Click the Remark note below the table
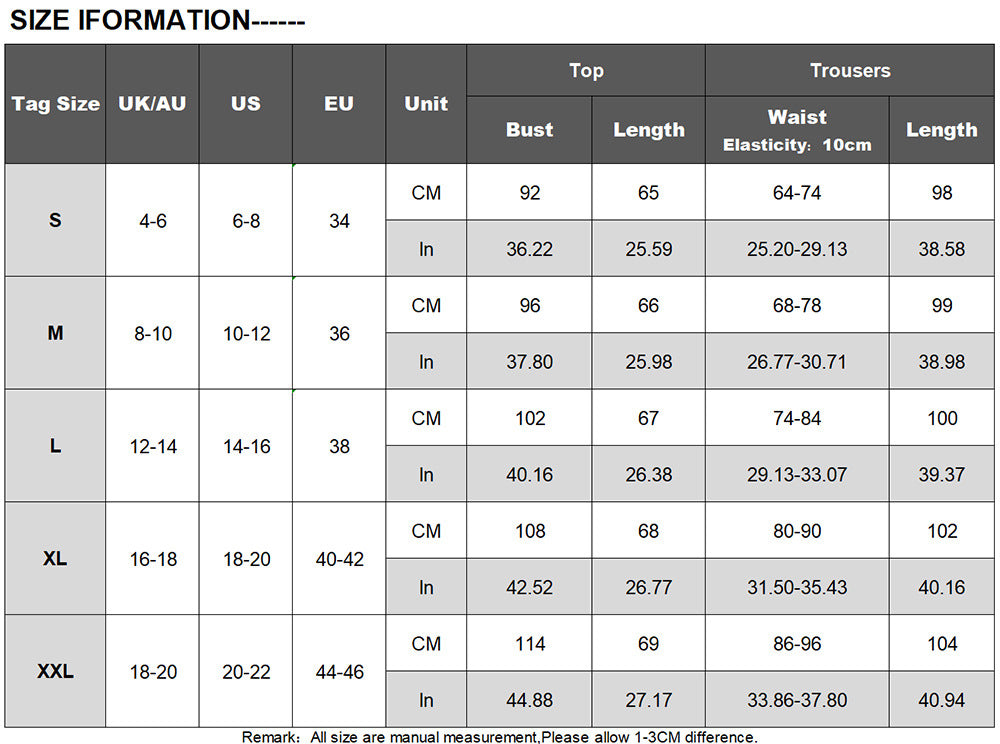 point(500,737)
